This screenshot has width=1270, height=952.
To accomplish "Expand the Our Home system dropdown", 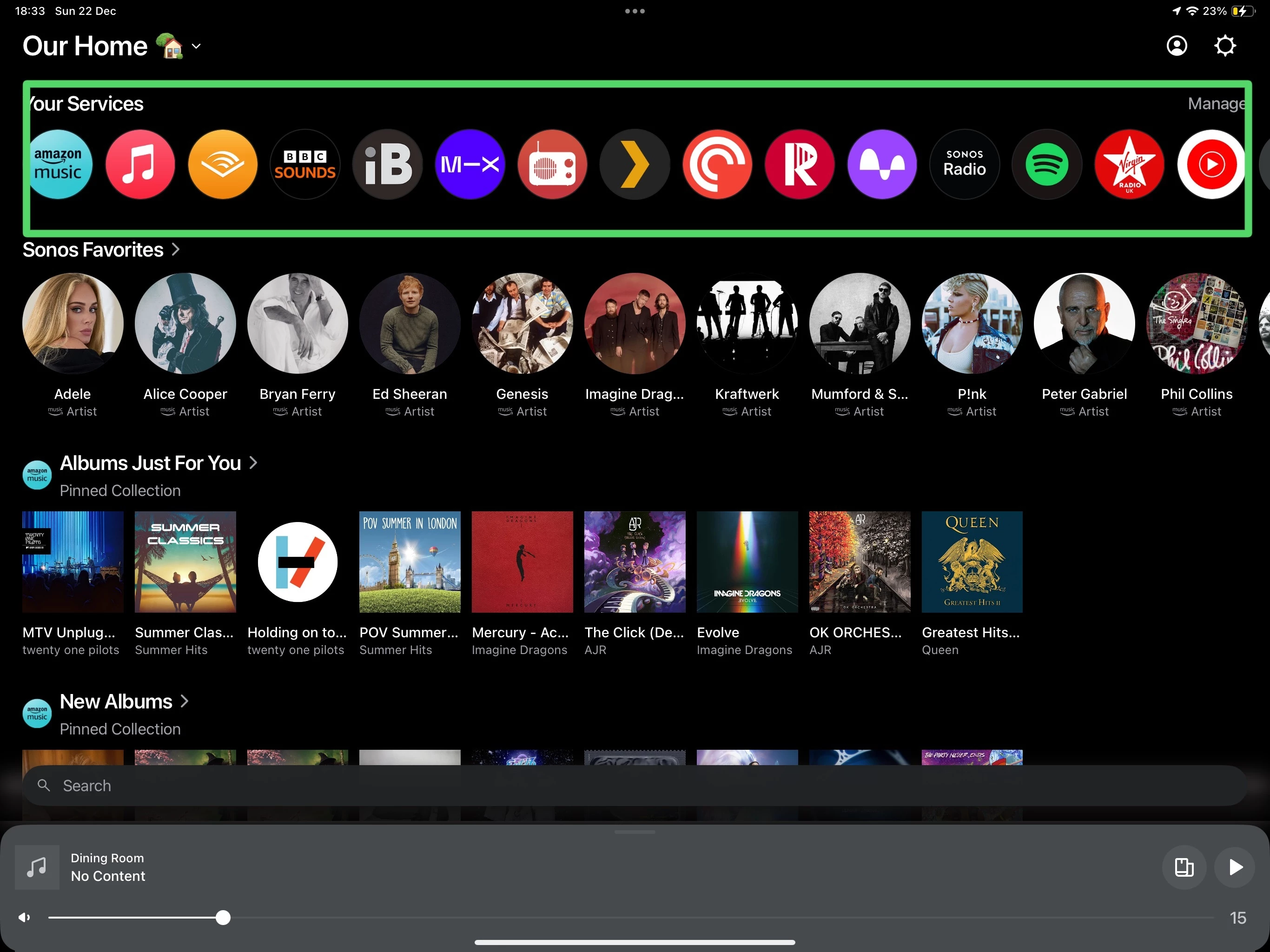I will click(196, 46).
